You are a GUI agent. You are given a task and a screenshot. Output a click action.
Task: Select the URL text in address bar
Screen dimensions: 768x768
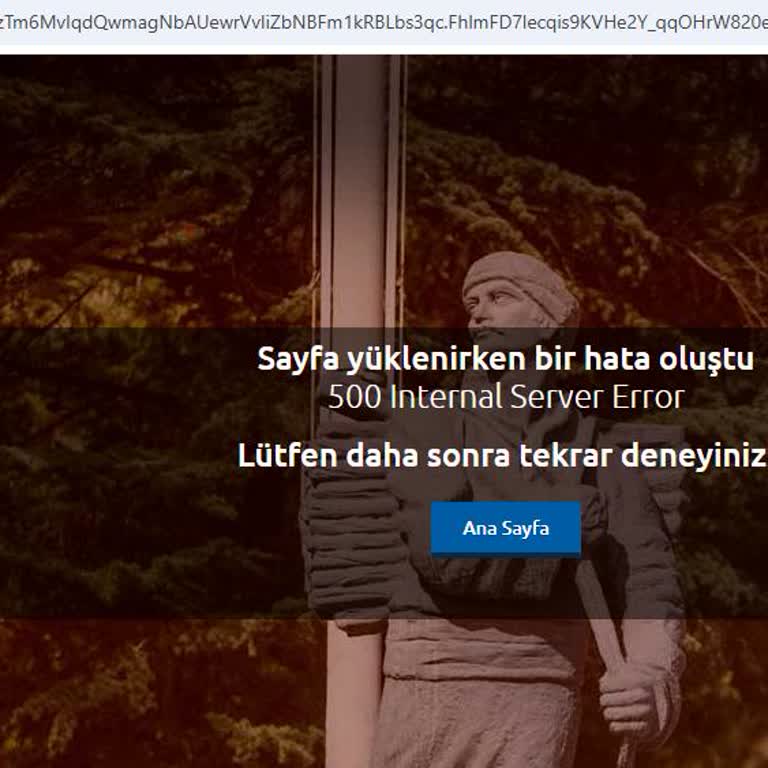(384, 23)
